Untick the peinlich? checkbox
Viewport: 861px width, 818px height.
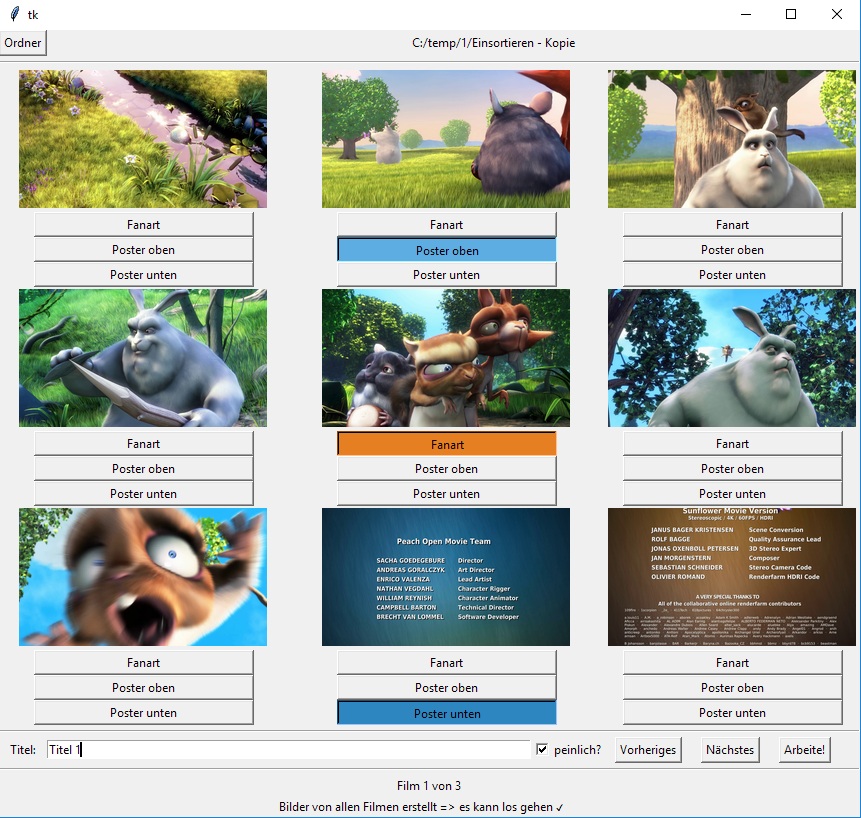click(542, 749)
